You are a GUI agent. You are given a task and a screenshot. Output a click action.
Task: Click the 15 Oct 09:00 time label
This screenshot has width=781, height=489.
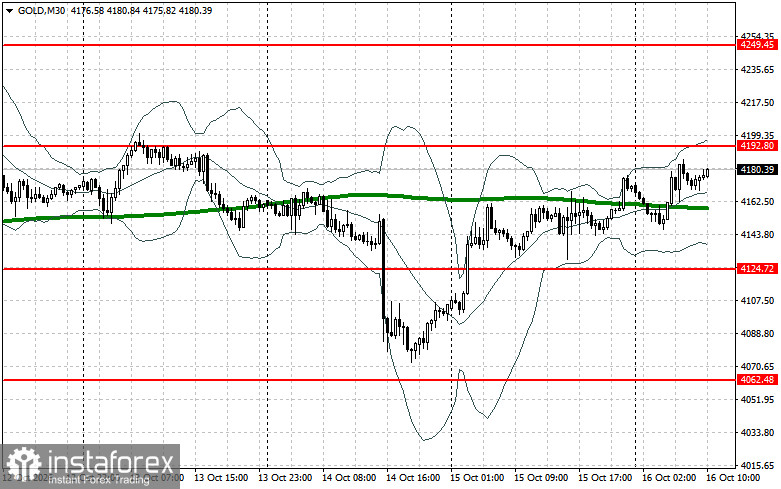coord(541,478)
